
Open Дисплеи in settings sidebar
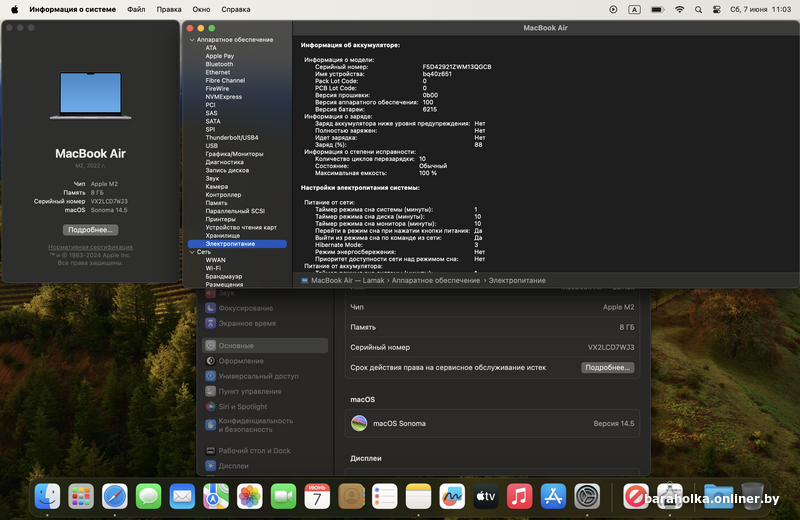pyautogui.click(x=227, y=466)
